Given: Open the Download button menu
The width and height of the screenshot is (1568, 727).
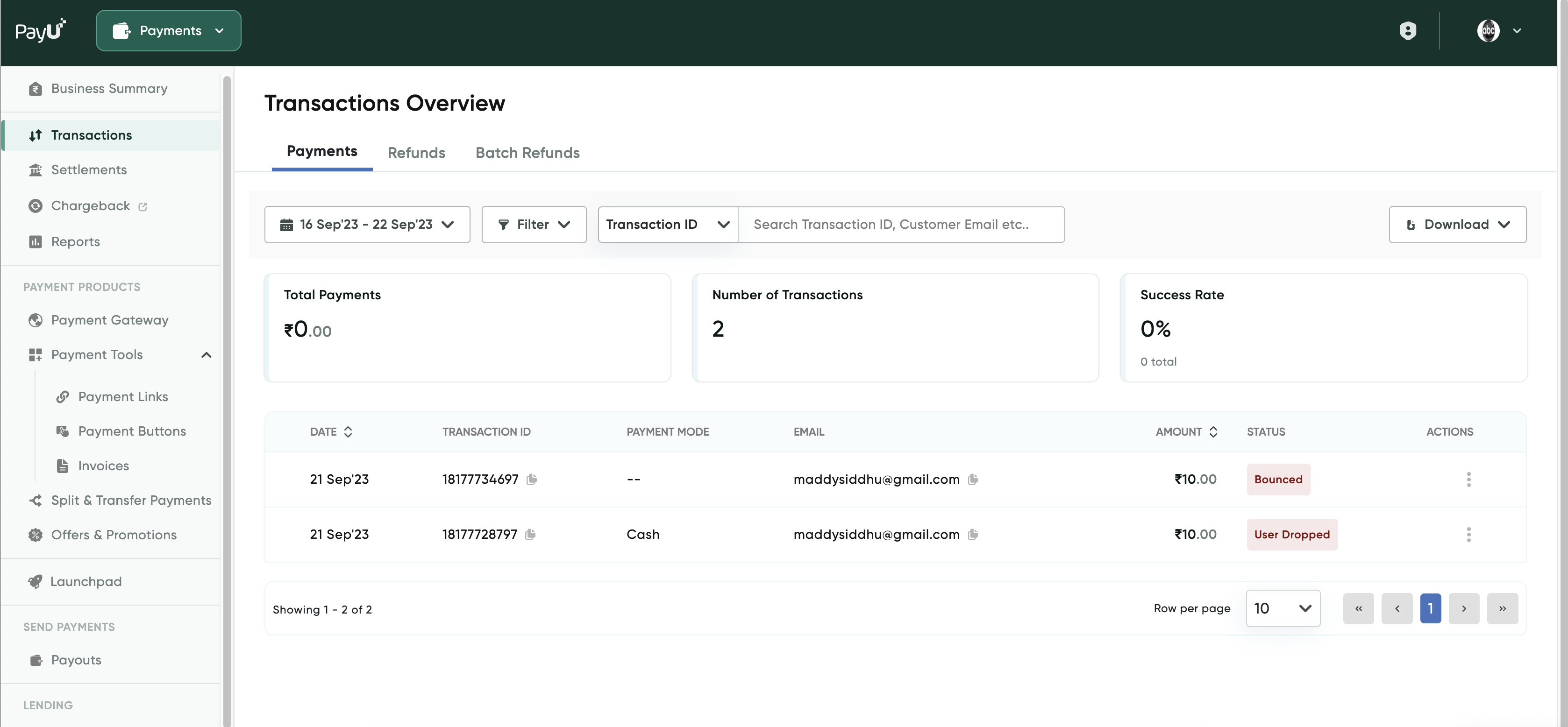Looking at the screenshot, I should click(x=1457, y=225).
